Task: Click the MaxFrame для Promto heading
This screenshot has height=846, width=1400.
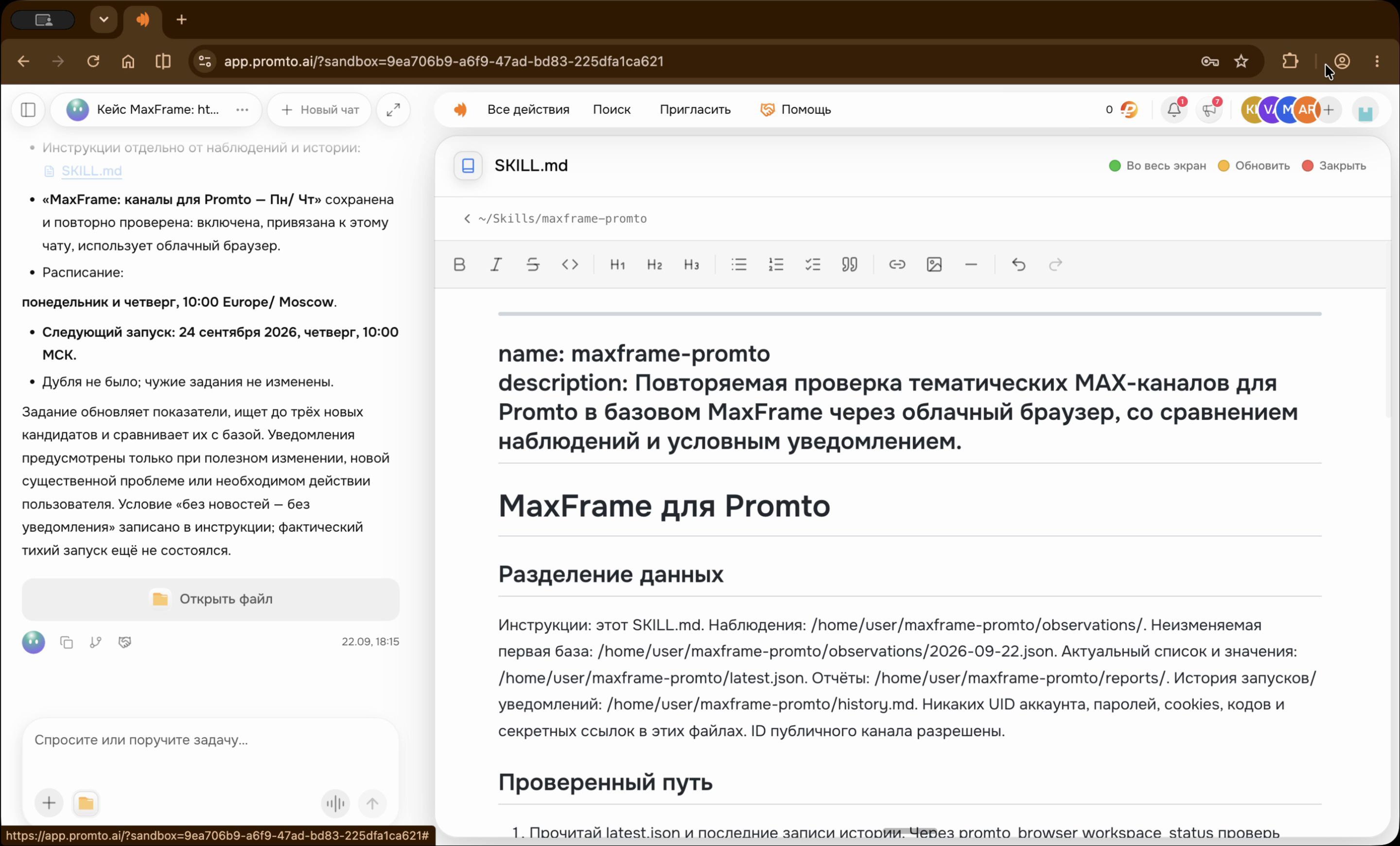Action: click(664, 506)
